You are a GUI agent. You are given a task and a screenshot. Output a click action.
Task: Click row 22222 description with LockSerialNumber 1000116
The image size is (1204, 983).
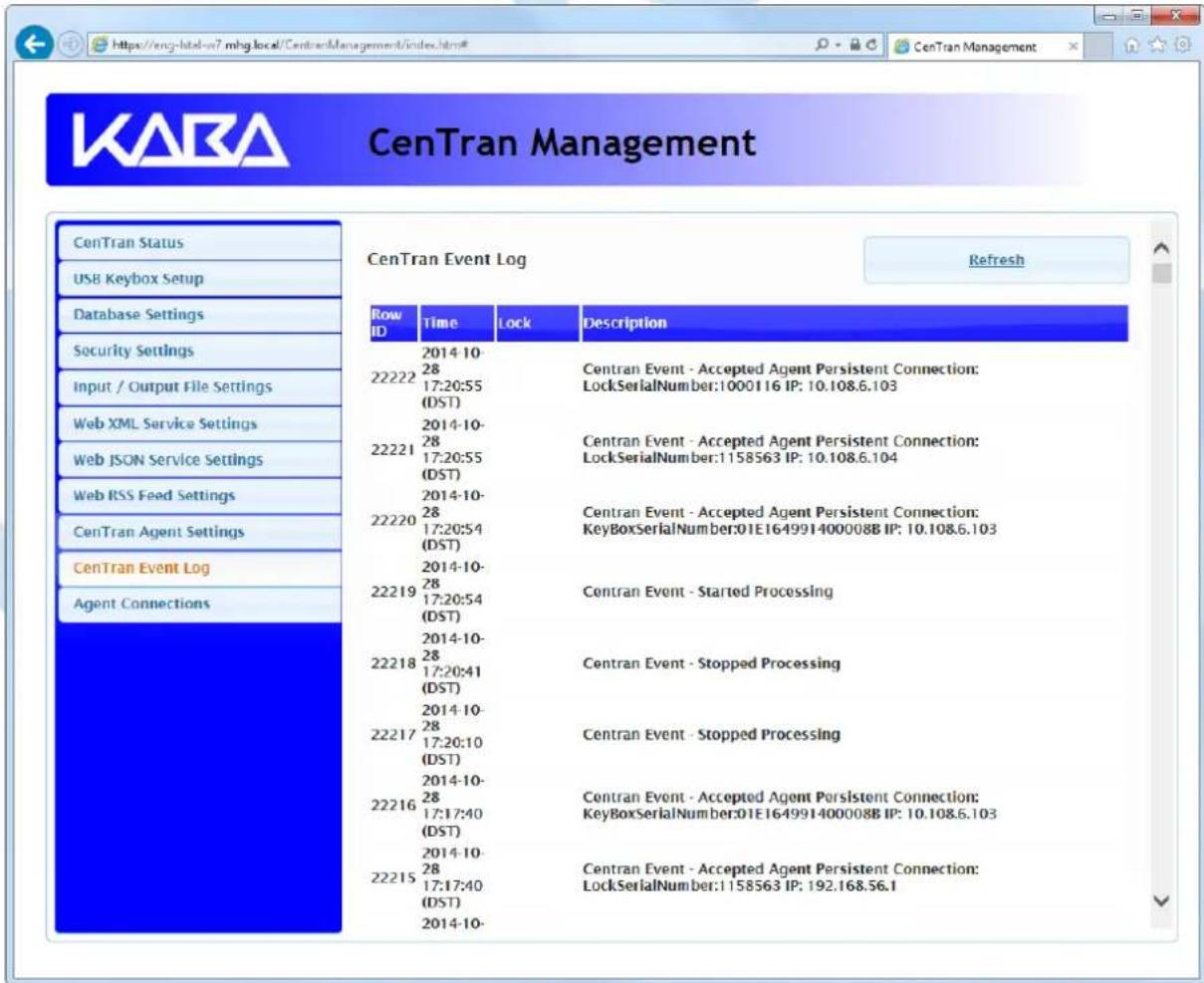tap(782, 377)
